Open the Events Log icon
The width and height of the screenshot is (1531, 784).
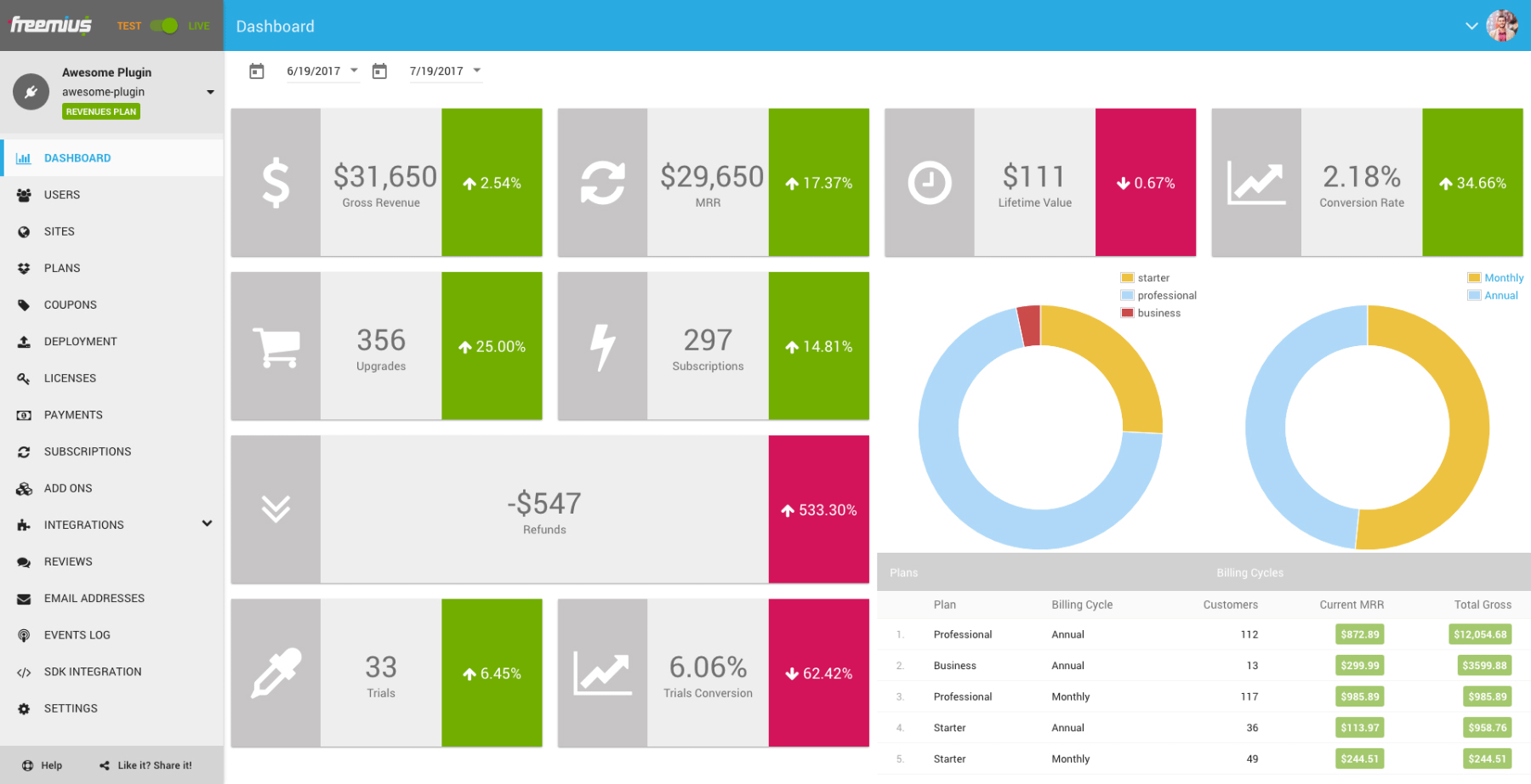point(24,634)
